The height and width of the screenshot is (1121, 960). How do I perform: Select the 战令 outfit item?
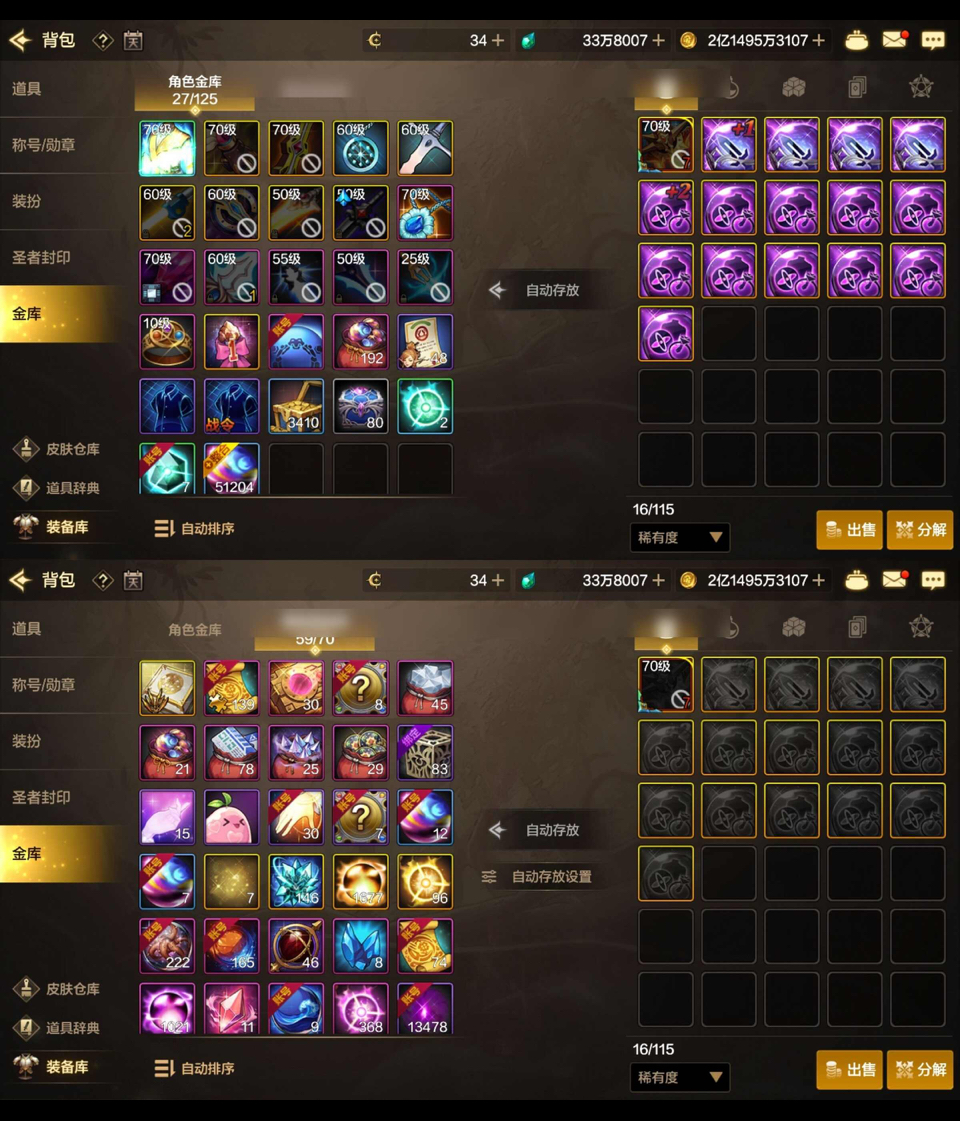232,406
